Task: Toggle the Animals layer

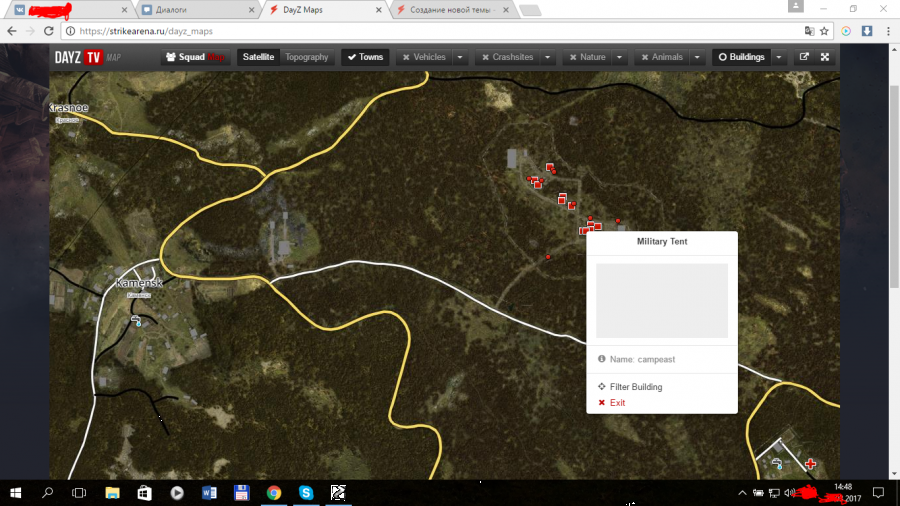Action: pyautogui.click(x=662, y=57)
